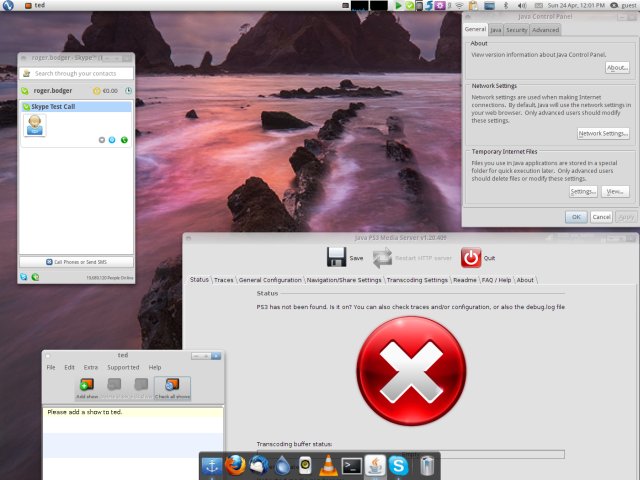Select the General tab in Java Control Panel
The image size is (640, 480).
tap(476, 29)
